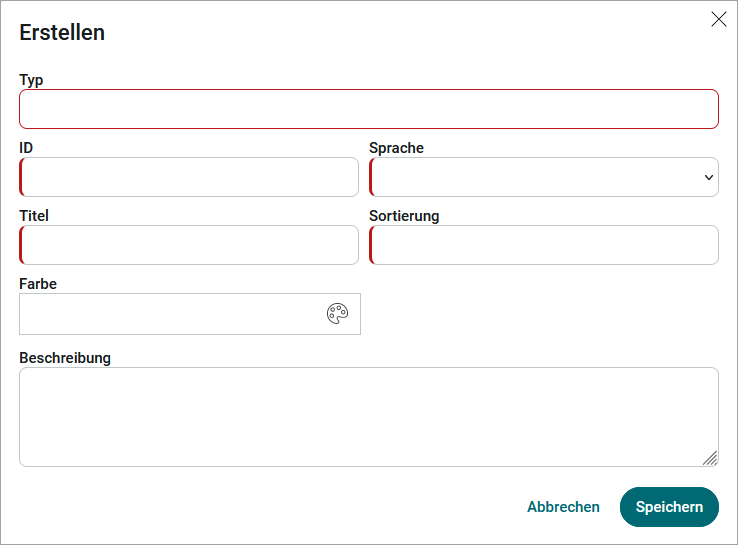
Task: Click the Beschreibung textarea resize handle
Action: 710,458
